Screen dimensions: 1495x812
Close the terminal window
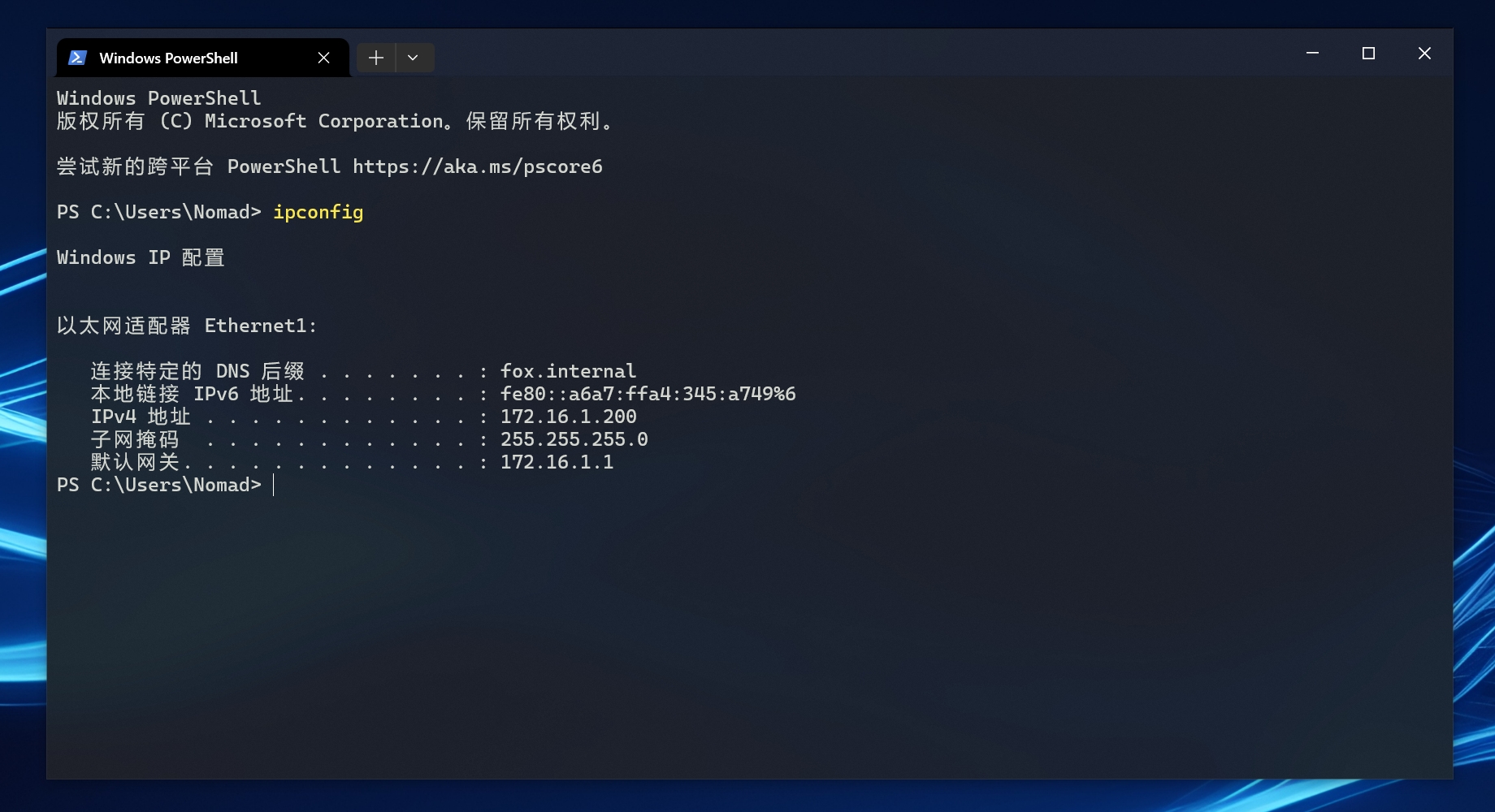(1424, 54)
